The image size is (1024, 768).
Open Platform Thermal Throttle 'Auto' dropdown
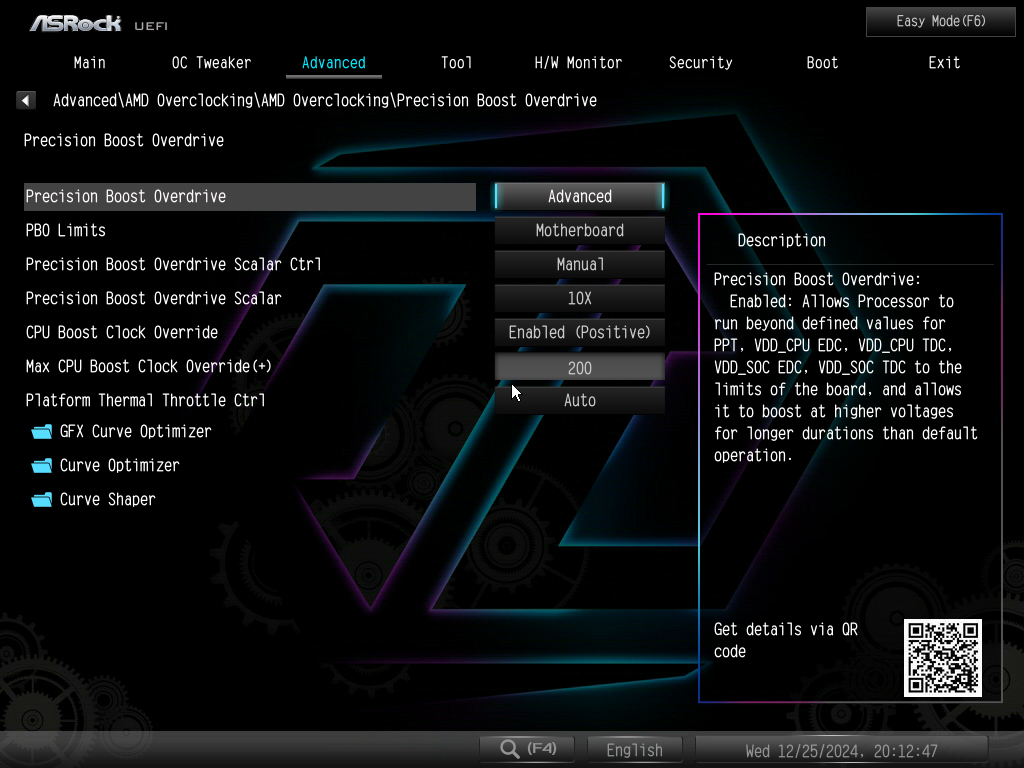[x=580, y=400]
